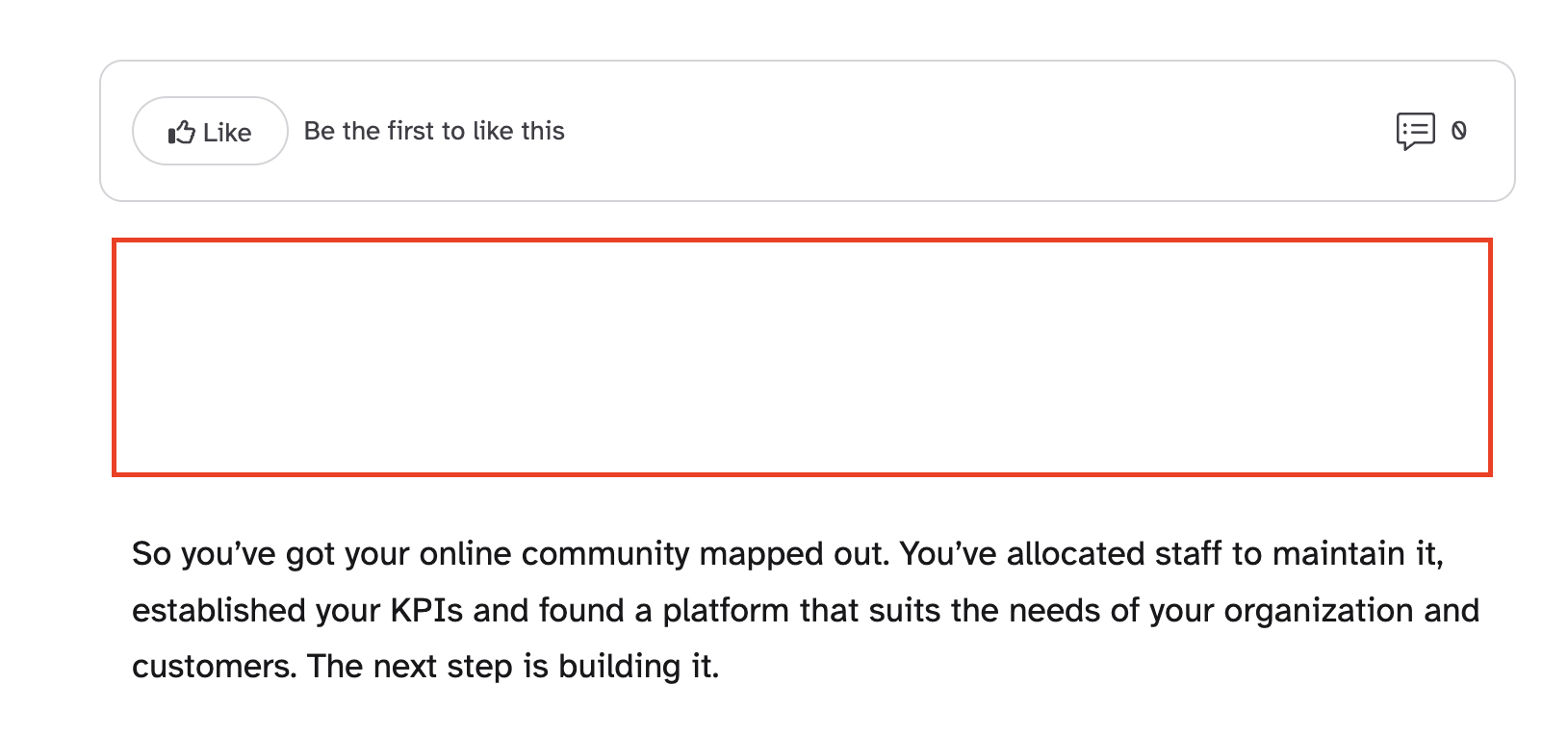This screenshot has height=735, width=1568.
Task: Click "Be the first to like this" text
Action: point(434,131)
